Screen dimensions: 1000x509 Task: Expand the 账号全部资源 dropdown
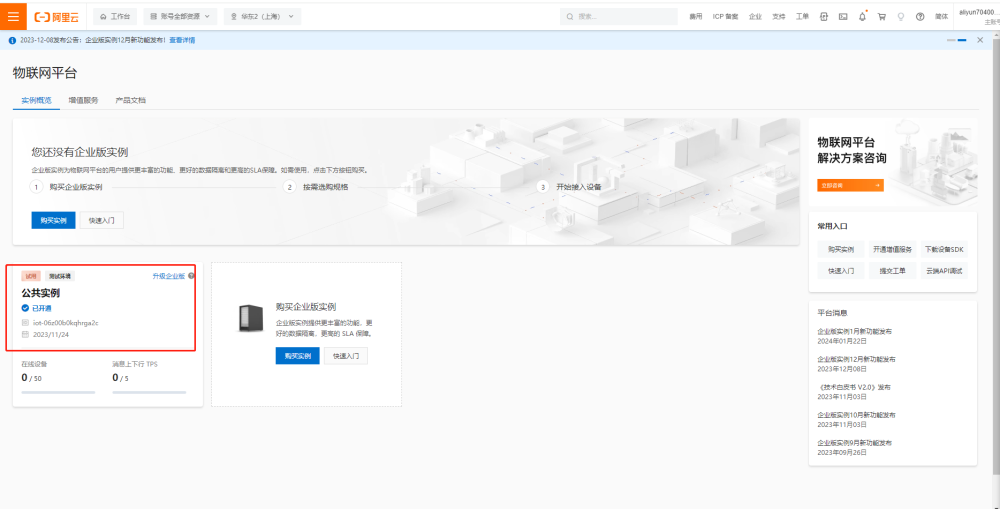tap(180, 17)
